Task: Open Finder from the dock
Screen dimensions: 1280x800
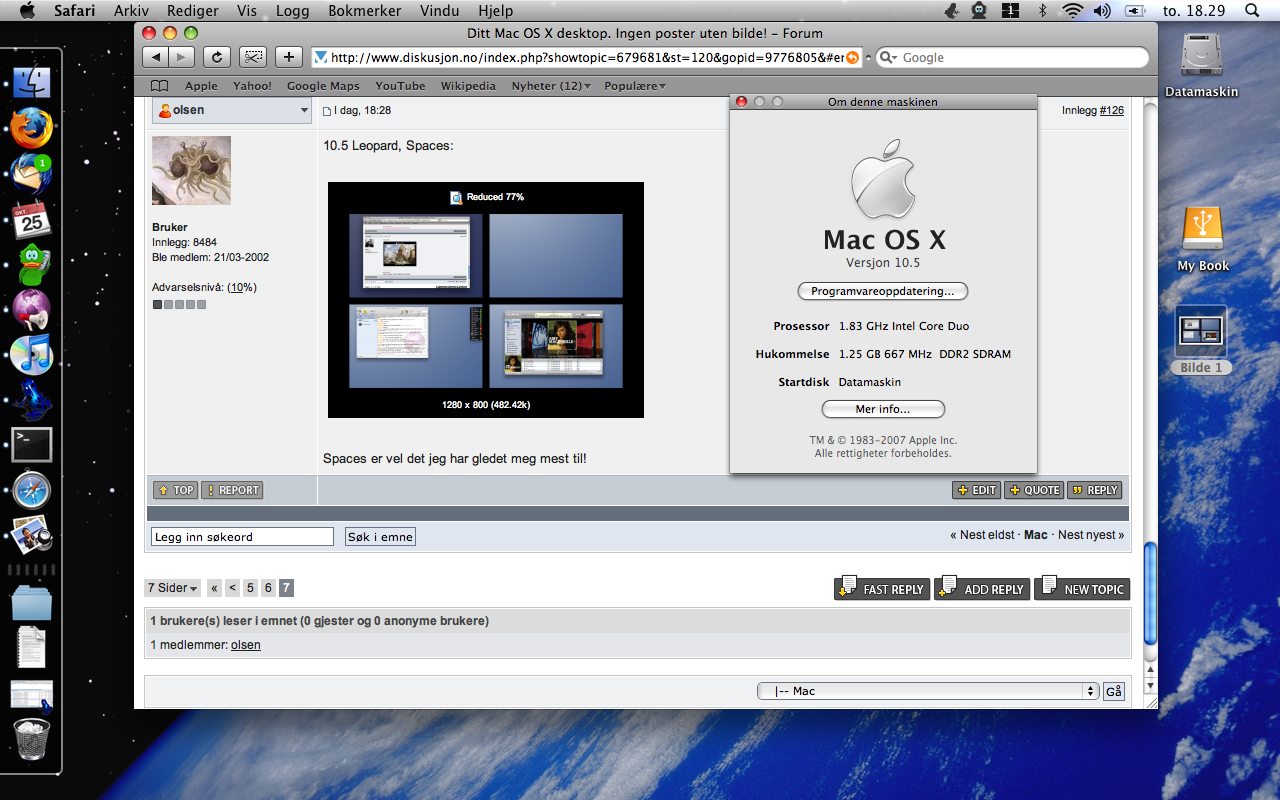Action: pyautogui.click(x=31, y=84)
